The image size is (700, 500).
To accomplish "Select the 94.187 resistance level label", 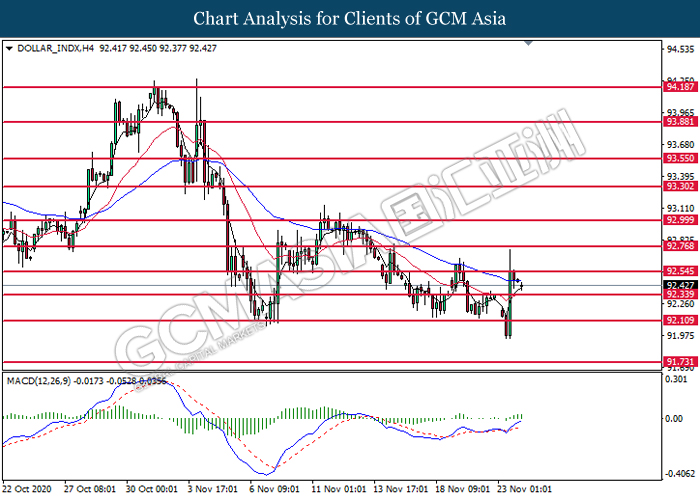I will tap(680, 87).
